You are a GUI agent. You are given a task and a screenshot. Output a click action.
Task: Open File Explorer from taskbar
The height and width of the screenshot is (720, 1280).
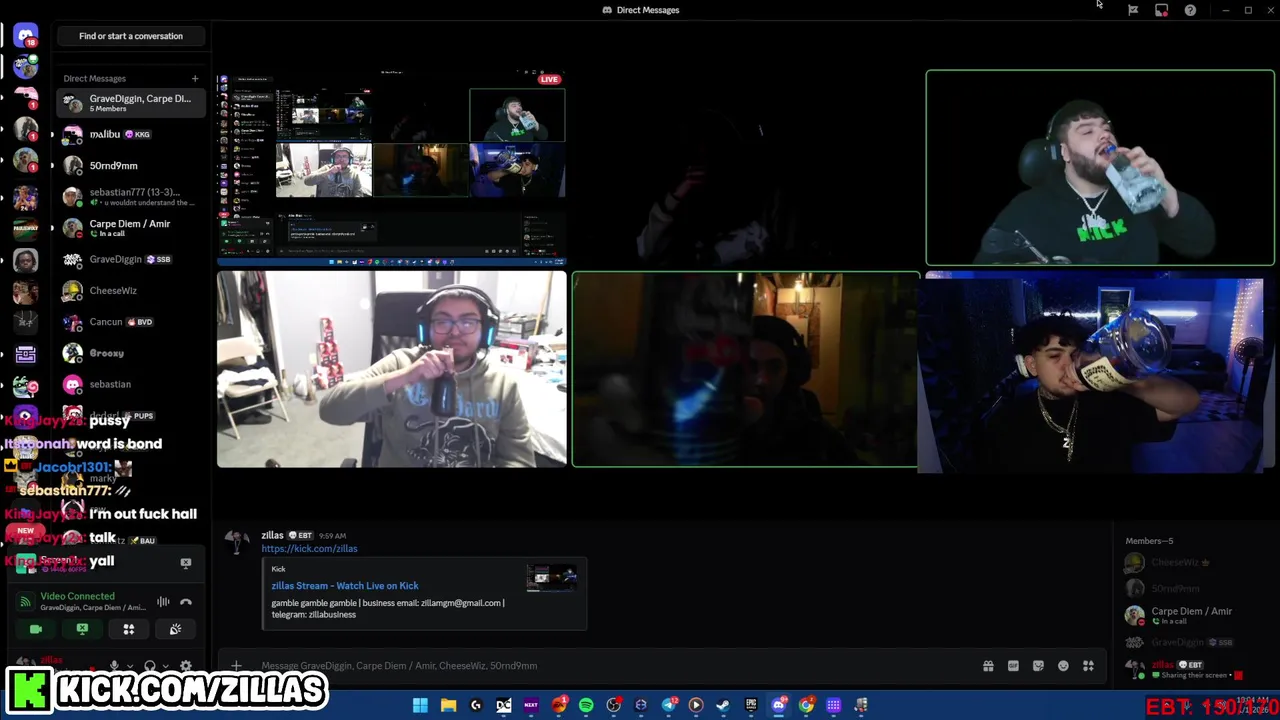click(448, 705)
